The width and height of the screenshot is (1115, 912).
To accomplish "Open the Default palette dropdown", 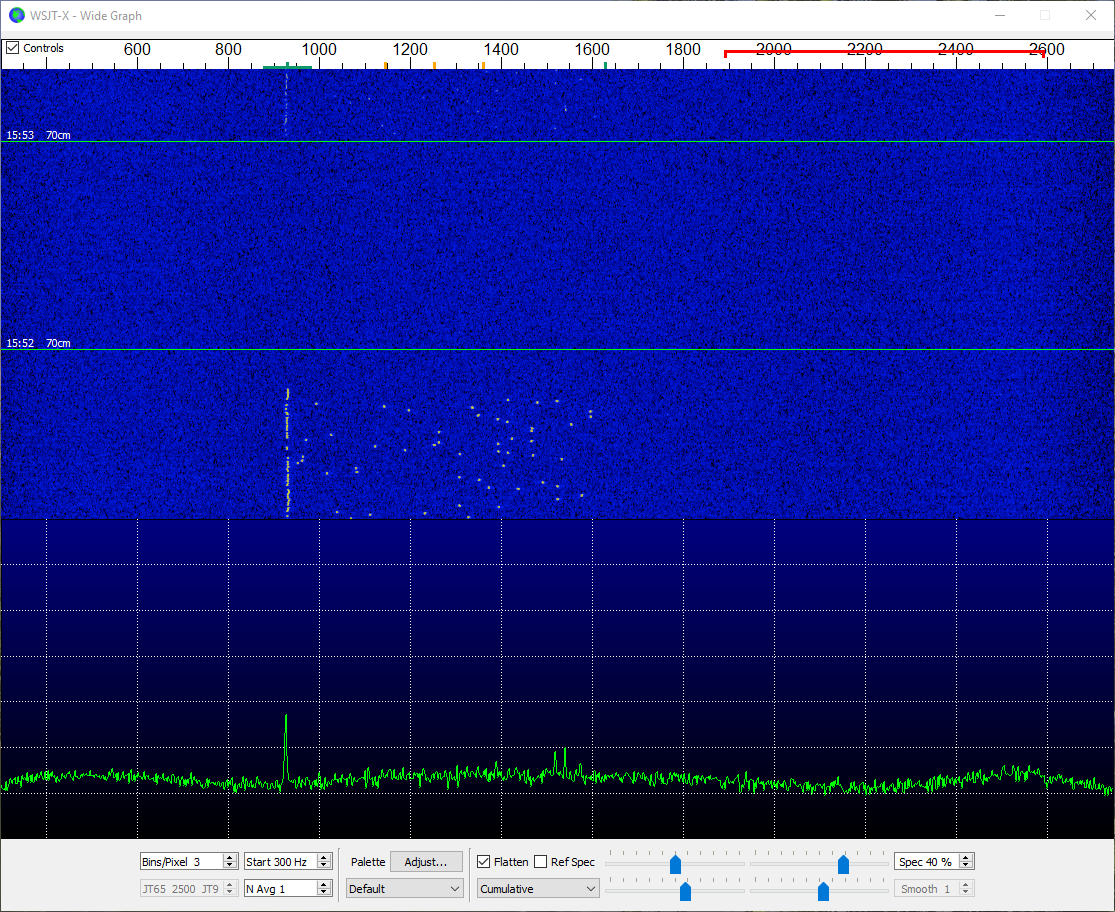I will click(x=405, y=889).
